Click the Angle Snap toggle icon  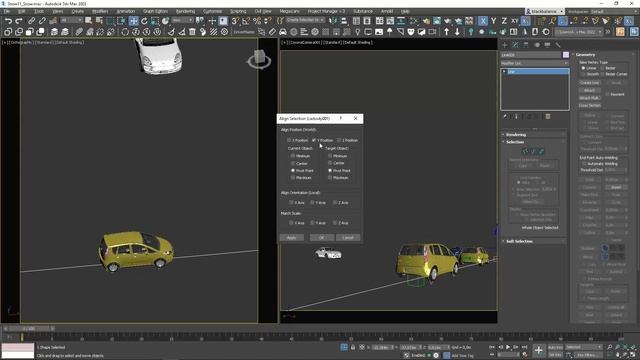tap(246, 21)
